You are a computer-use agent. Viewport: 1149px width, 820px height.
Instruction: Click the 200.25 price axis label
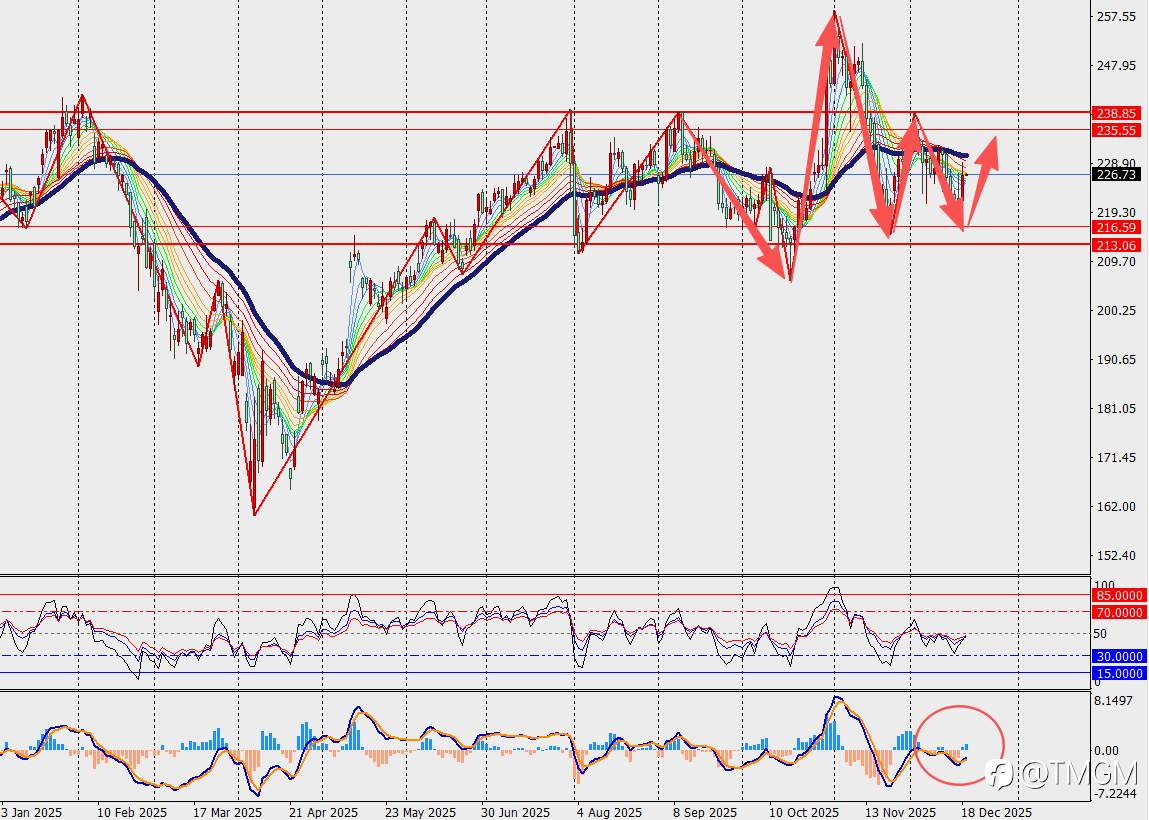[1115, 311]
